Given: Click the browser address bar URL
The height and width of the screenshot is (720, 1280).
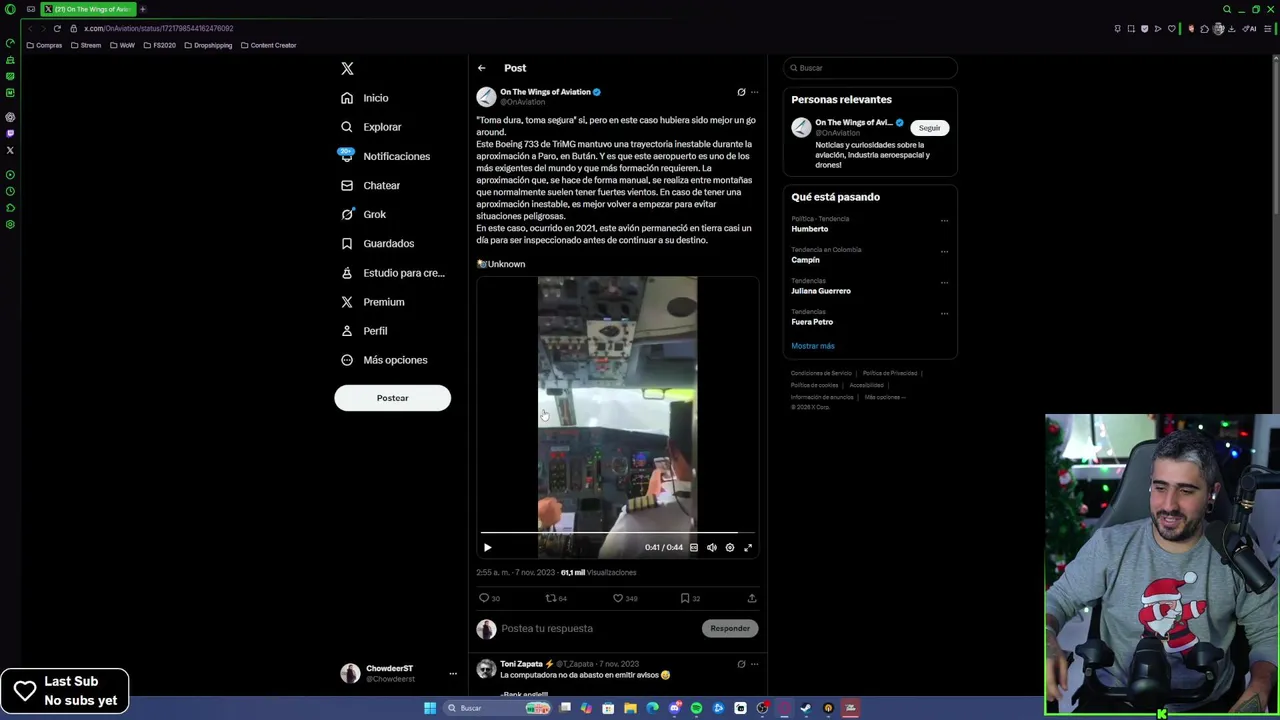Looking at the screenshot, I should (x=158, y=29).
